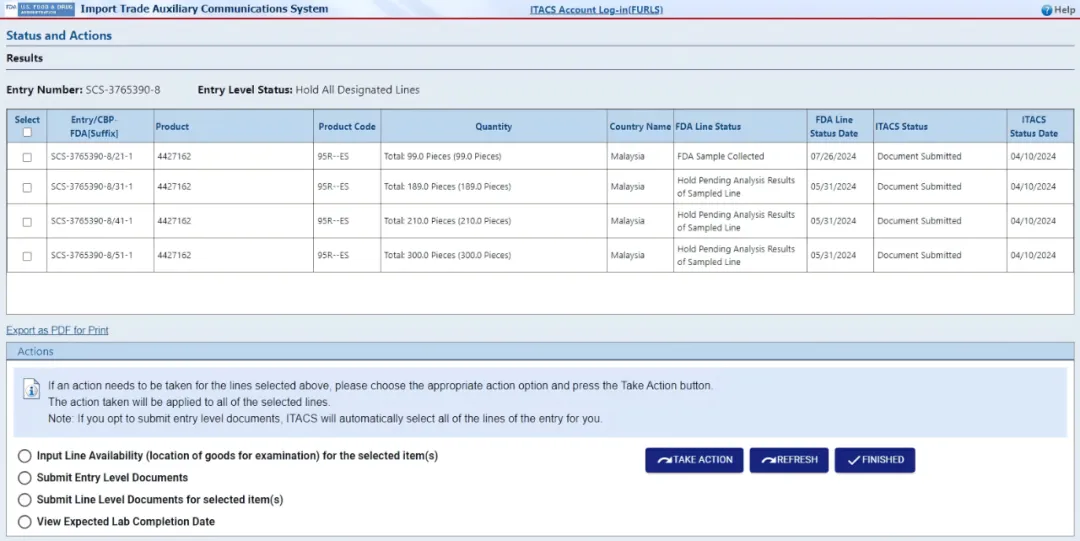This screenshot has width=1080, height=541.
Task: Choose Input Line Availability radio option
Action: point(25,456)
